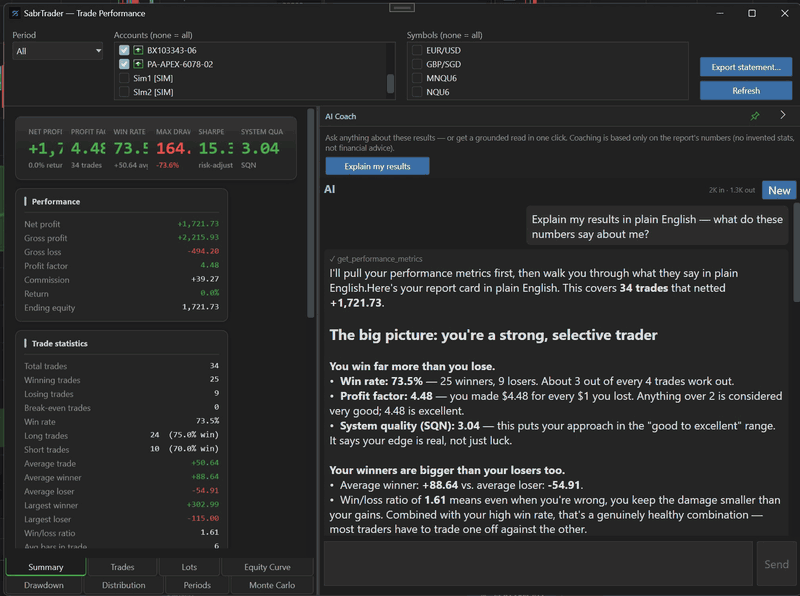Click the Performance section header
Screen dimensions: 800x596
tap(56, 202)
